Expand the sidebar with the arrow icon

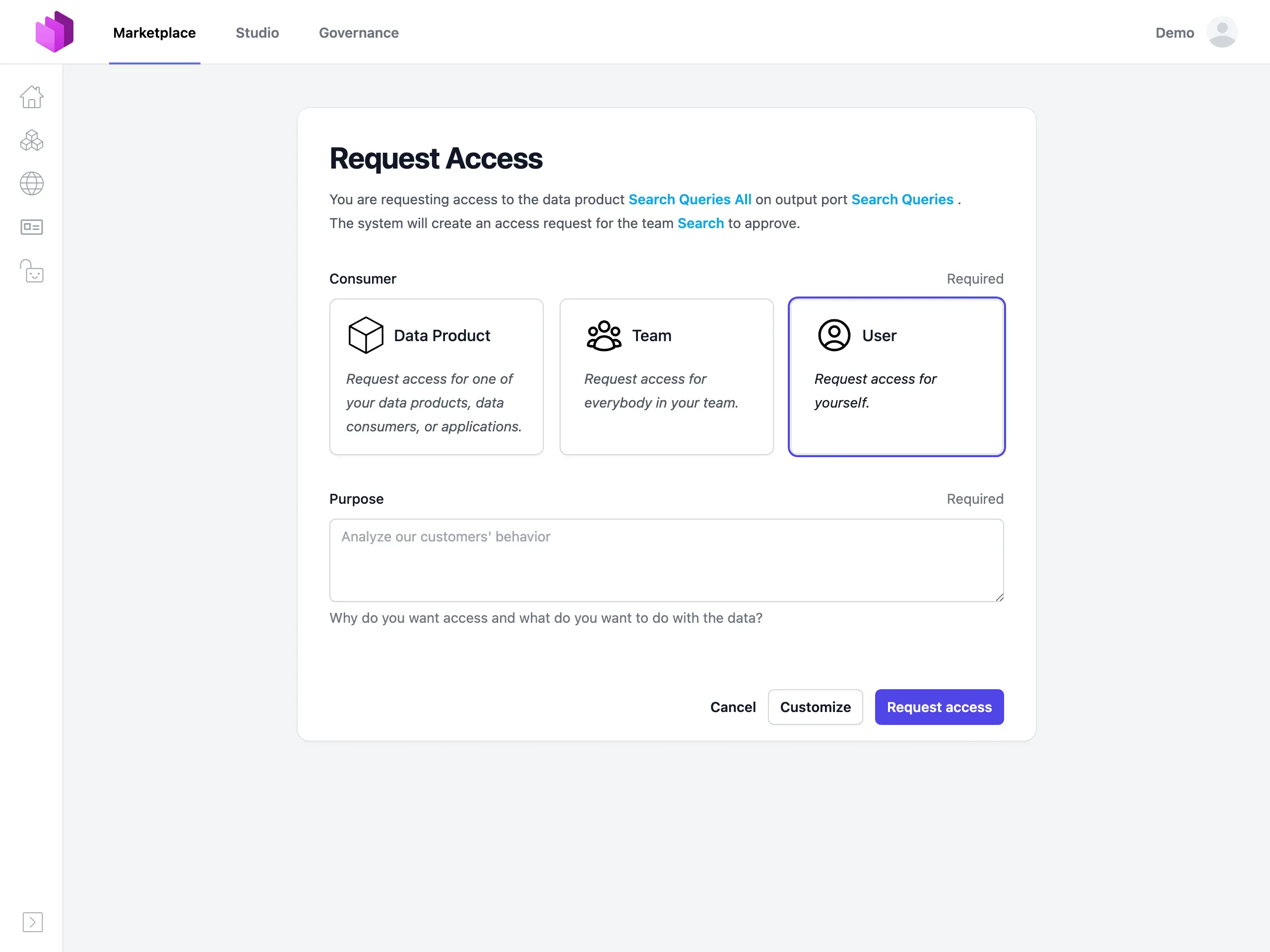point(33,922)
